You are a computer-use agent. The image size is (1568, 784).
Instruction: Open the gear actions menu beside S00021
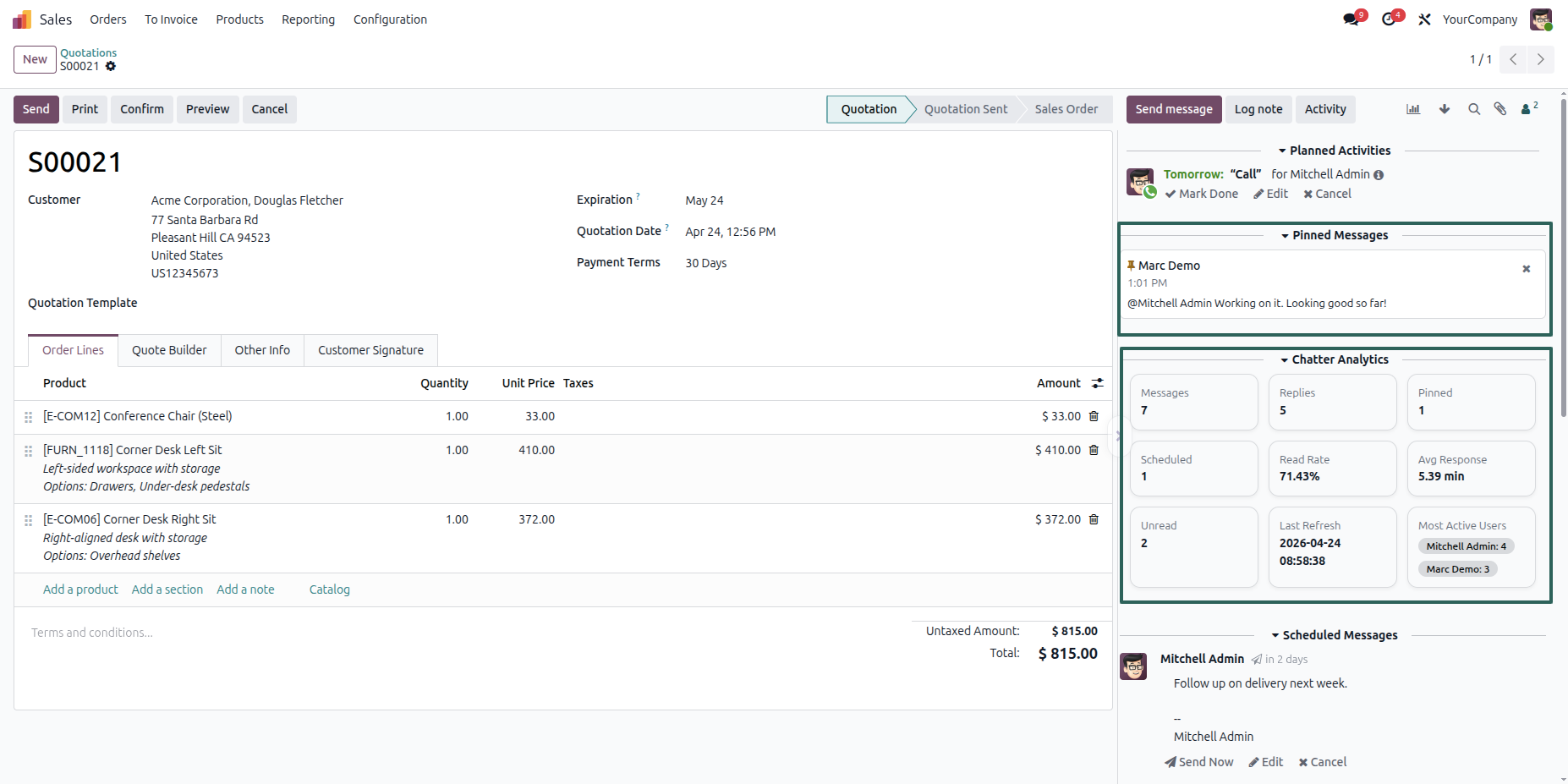(x=111, y=66)
